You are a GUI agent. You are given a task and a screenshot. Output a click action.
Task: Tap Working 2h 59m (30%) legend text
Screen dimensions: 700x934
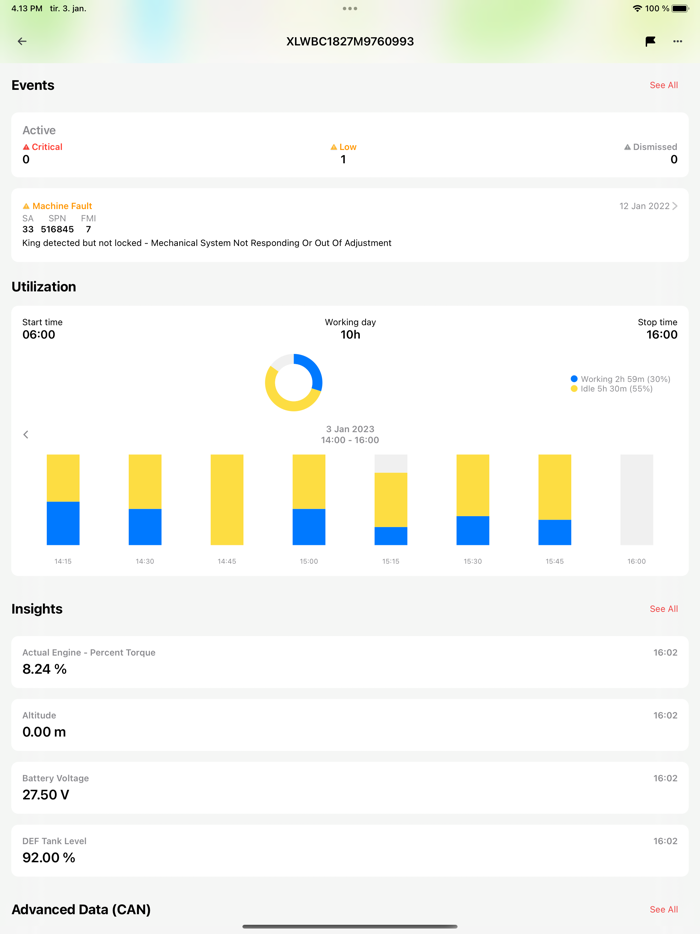[626, 379]
